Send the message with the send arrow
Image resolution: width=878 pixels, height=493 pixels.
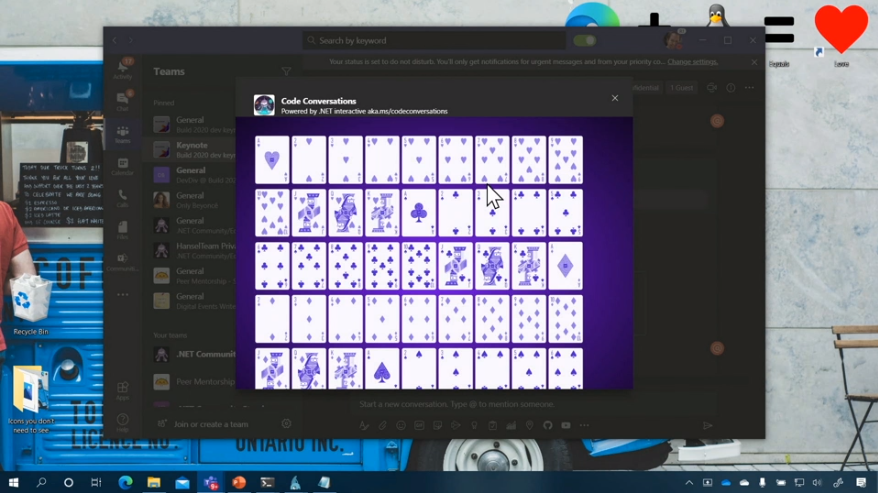tap(708, 426)
